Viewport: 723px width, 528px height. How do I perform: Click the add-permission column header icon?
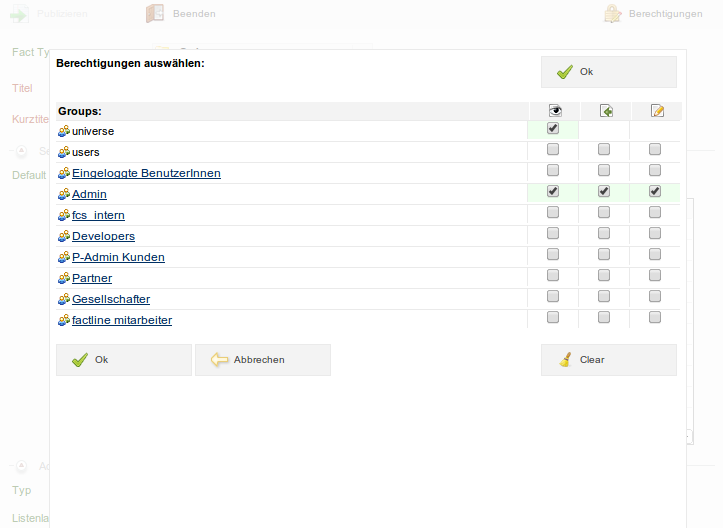coord(604,111)
